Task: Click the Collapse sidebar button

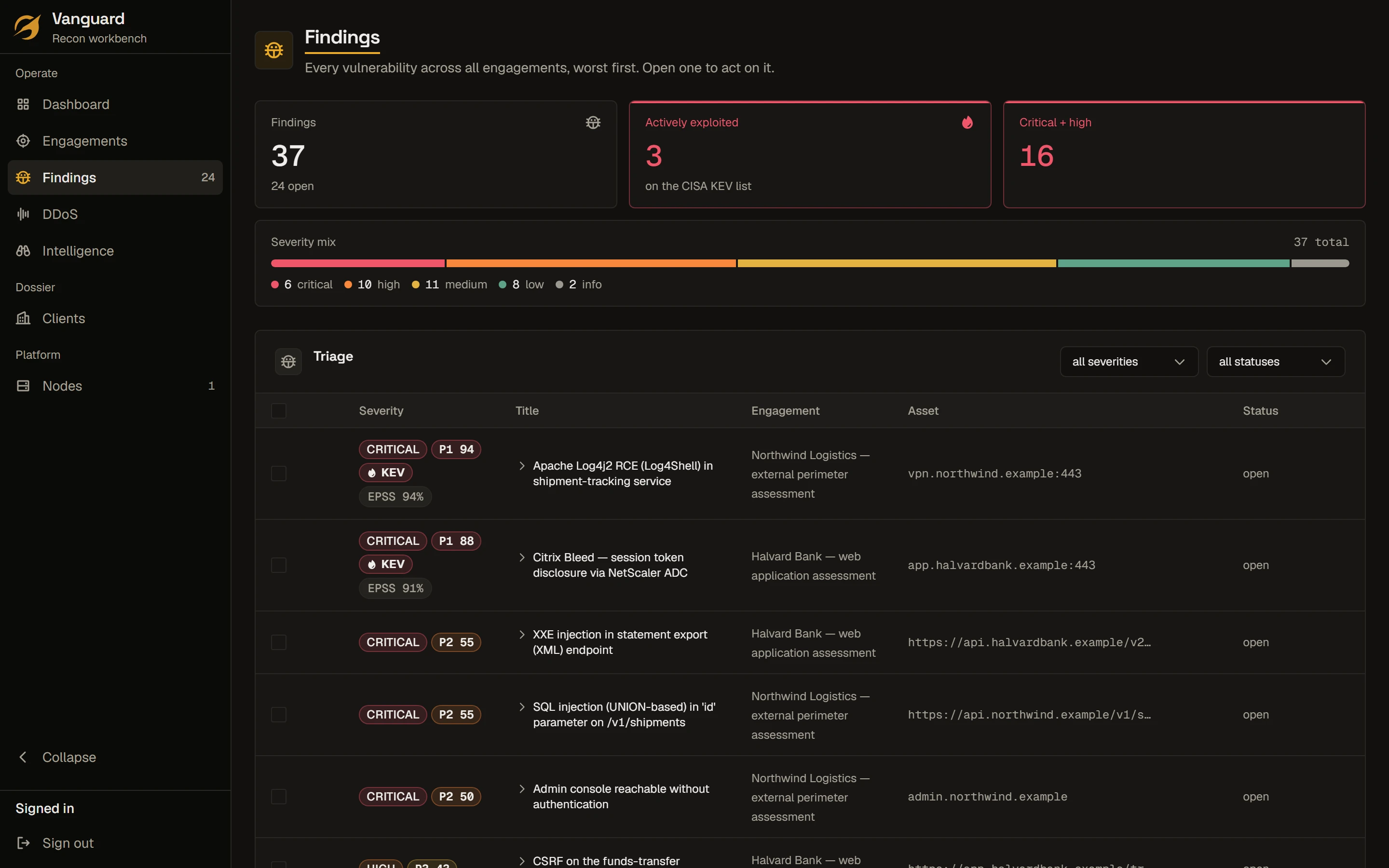Action: click(x=115, y=757)
